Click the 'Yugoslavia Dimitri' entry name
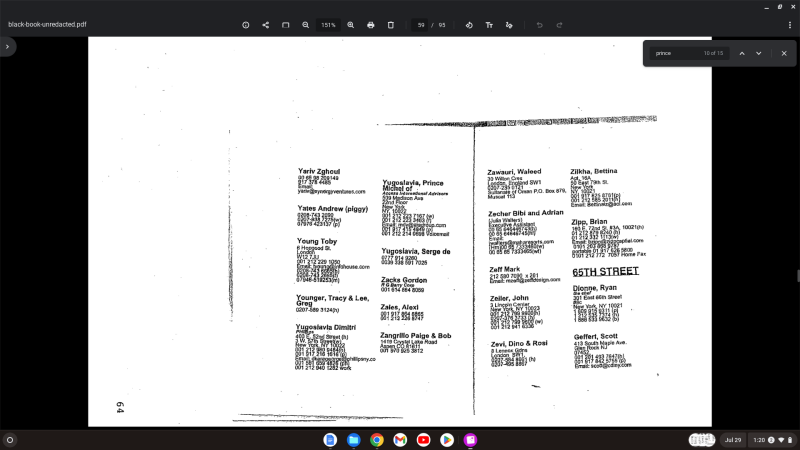 click(326, 328)
